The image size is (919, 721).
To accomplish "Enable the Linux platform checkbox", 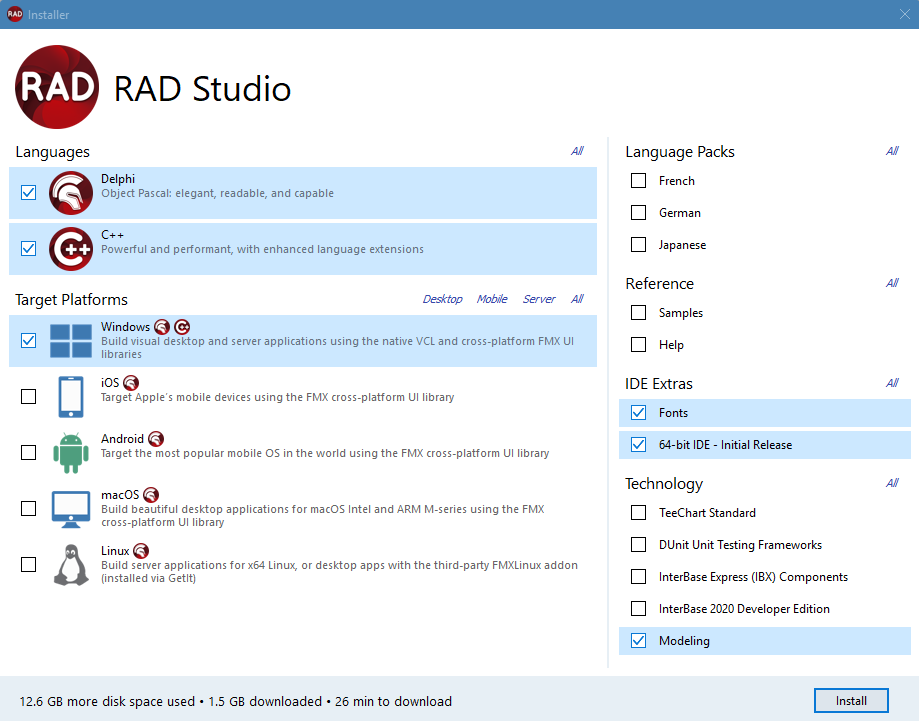I will [28, 564].
